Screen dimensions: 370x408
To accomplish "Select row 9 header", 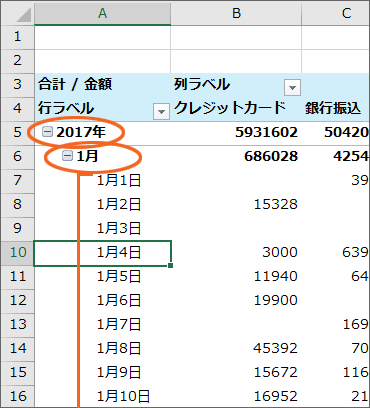I will (17, 229).
